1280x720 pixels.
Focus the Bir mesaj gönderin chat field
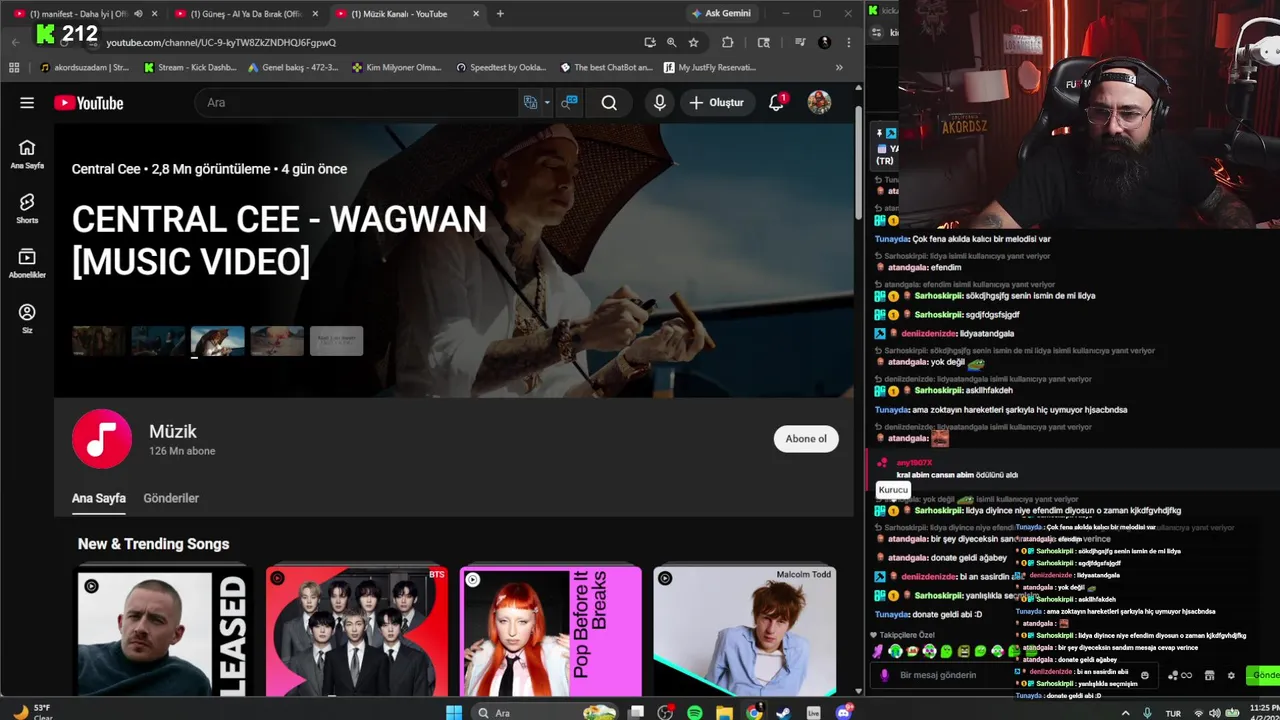click(x=1015, y=675)
